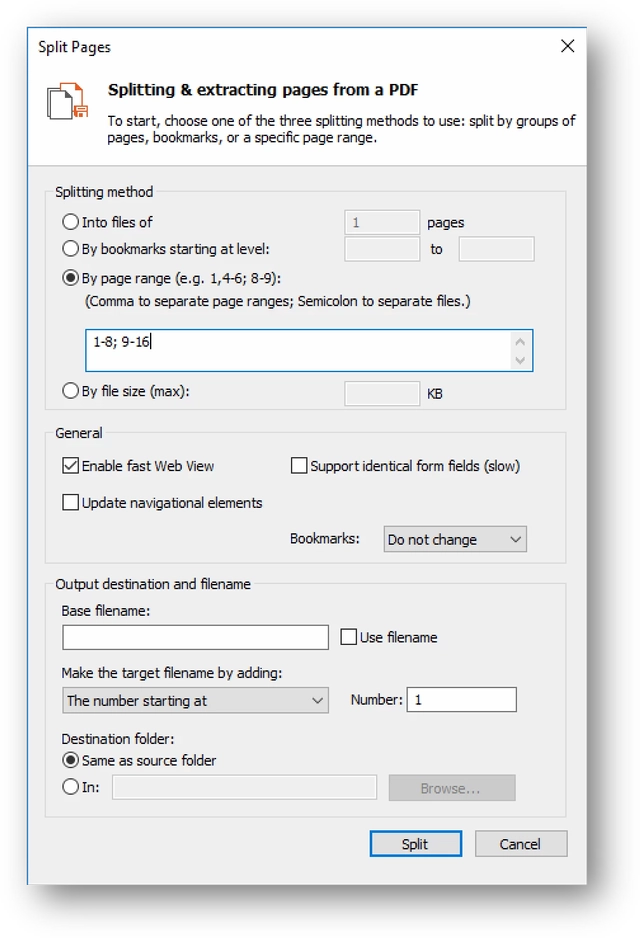Disable the 'Enable fast Web View' checkbox
This screenshot has width=640, height=938.
(71, 466)
